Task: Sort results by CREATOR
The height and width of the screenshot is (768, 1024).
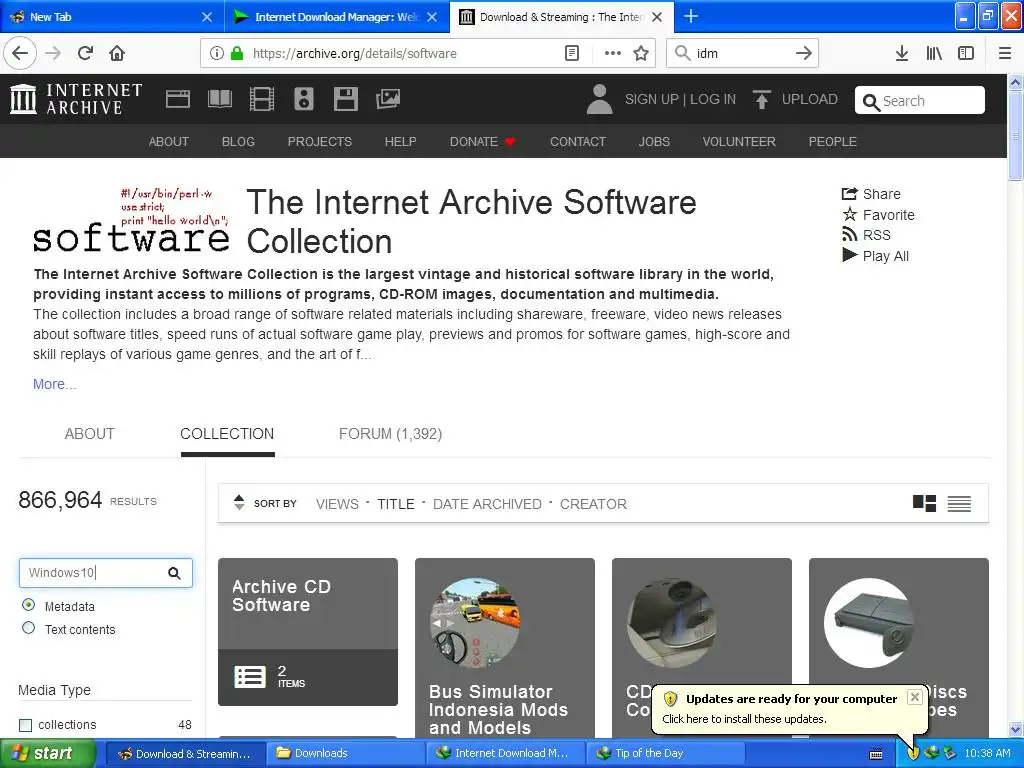Action: click(x=593, y=504)
